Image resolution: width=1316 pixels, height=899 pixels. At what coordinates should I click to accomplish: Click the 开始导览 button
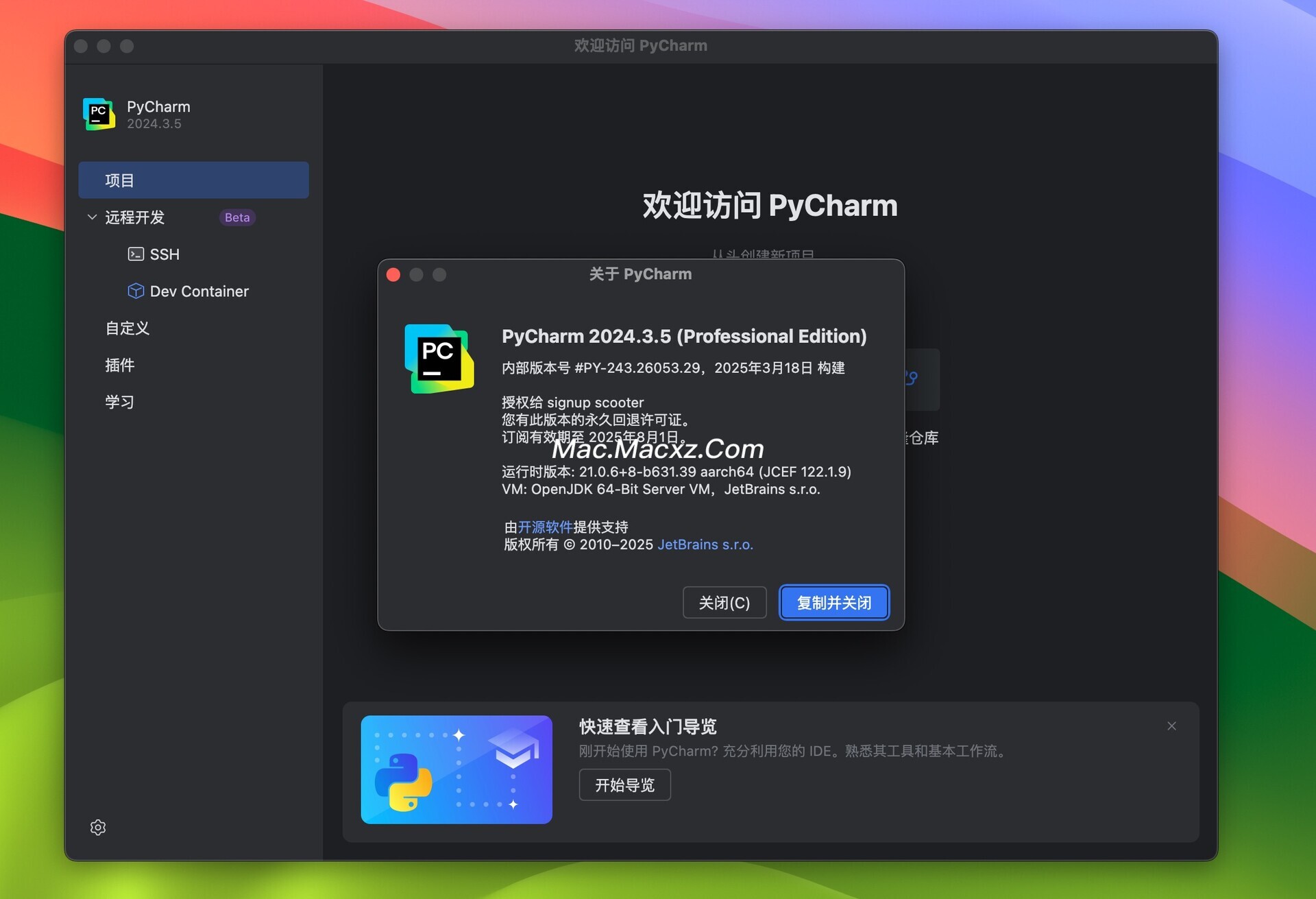tap(624, 785)
